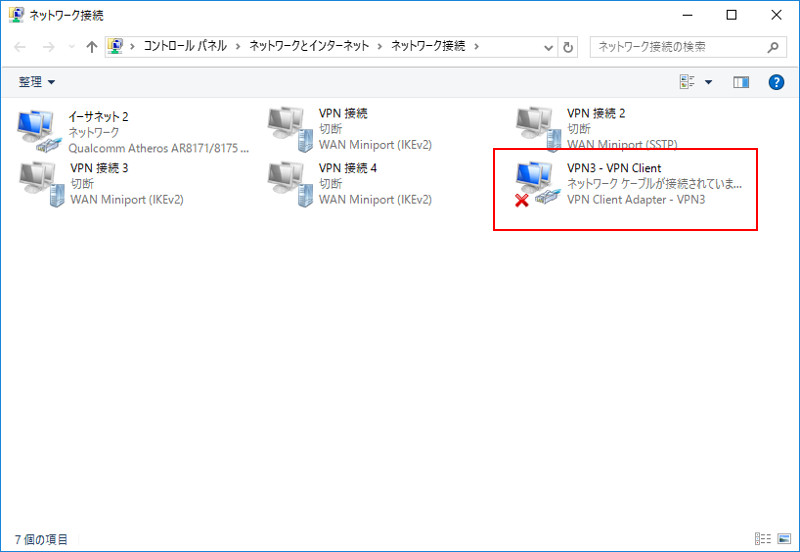The width and height of the screenshot is (800, 552).
Task: Click 切断 status under VPN 接続
Action: [x=330, y=129]
